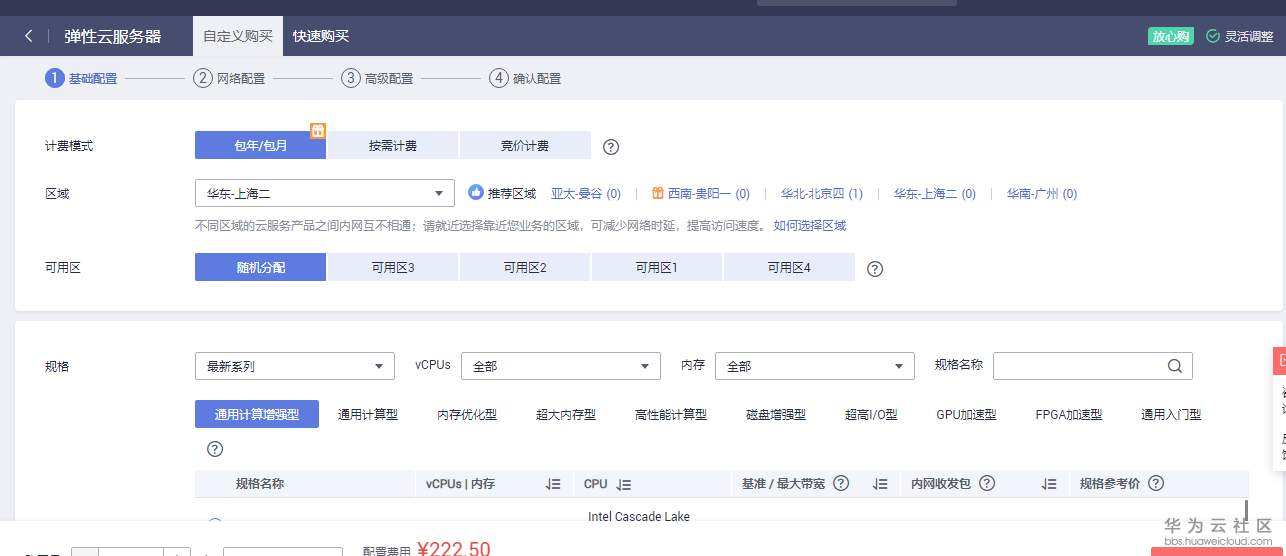Image resolution: width=1286 pixels, height=556 pixels.
Task: Select 竞价计费 billing mode
Action: [525, 146]
